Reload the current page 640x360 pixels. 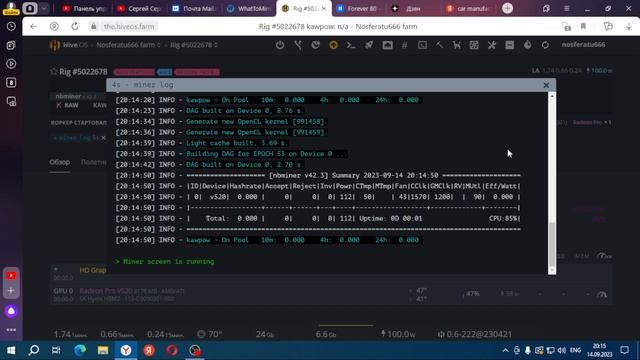(75, 27)
